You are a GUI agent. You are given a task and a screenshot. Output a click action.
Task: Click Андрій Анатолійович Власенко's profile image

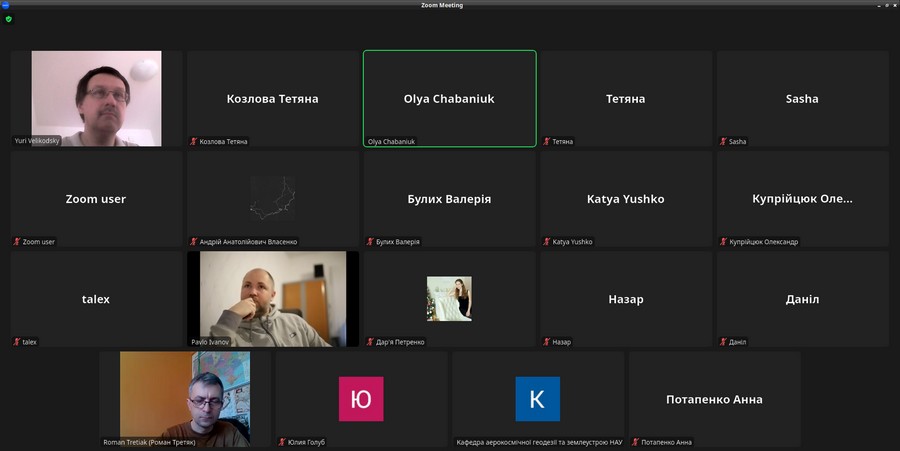[272, 197]
